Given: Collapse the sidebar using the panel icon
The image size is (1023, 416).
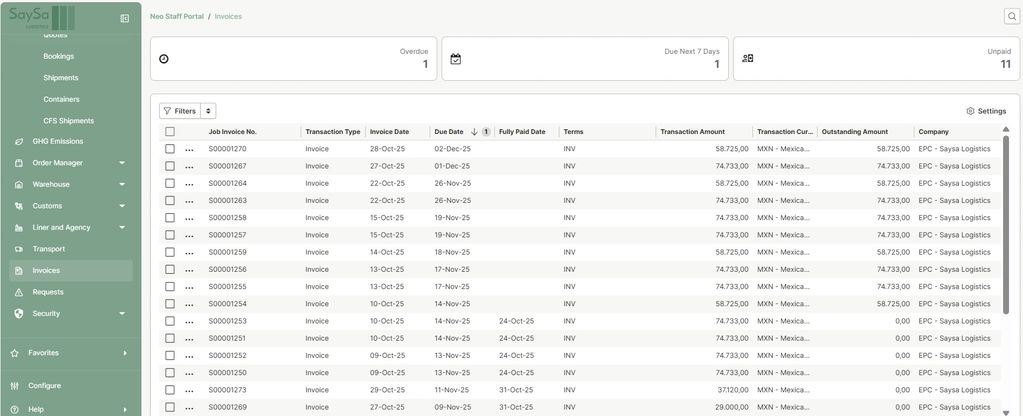Looking at the screenshot, I should click(x=124, y=18).
